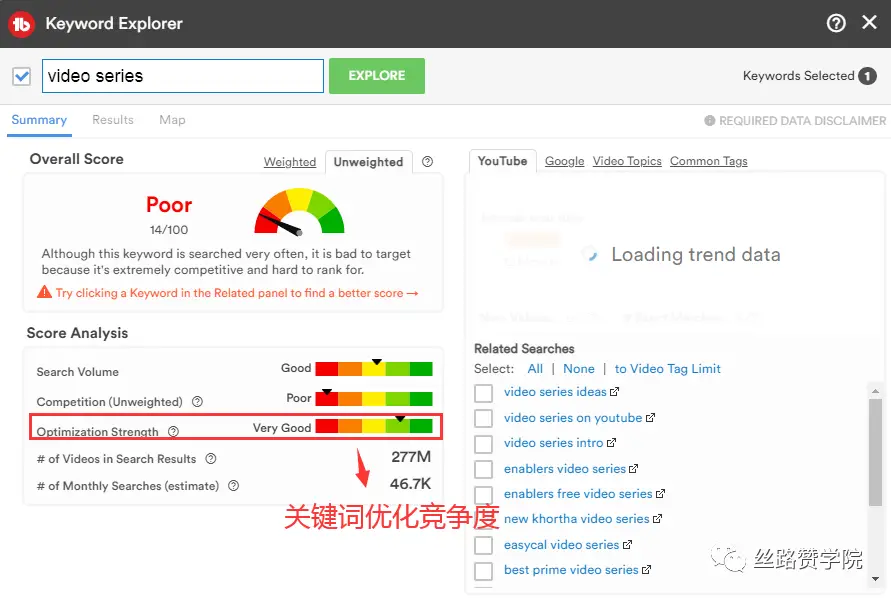Switch to the Google tab
Image resolution: width=891 pixels, height=598 pixels.
[564, 161]
